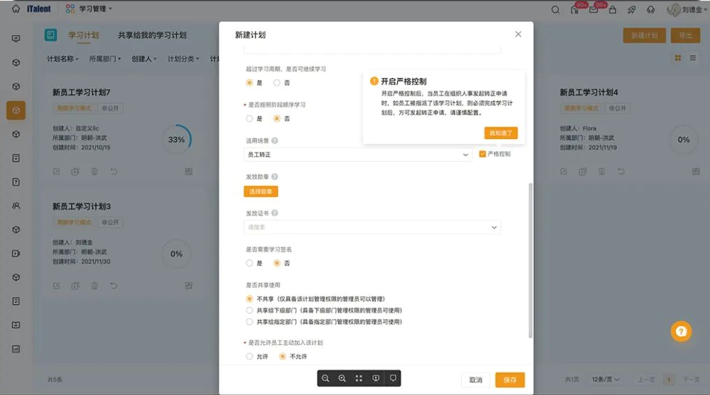Click the dialog's vertical scrollbar

(530, 260)
